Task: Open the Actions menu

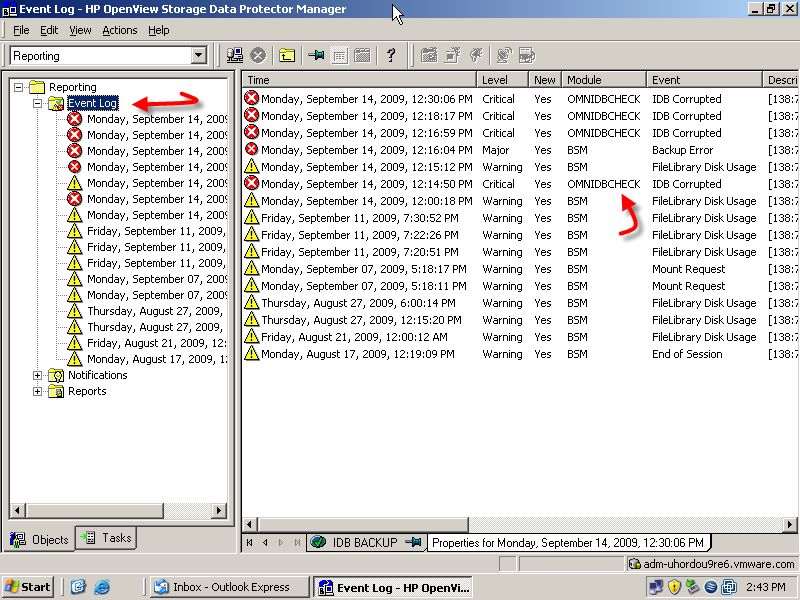Action: [x=120, y=30]
